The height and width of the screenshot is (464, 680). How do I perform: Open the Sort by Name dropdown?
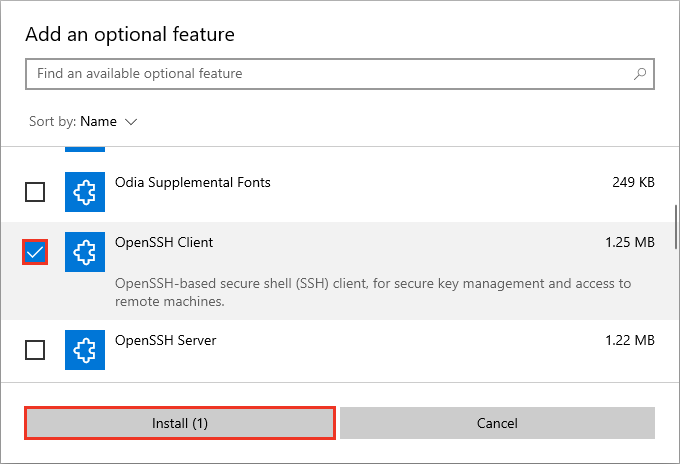pyautogui.click(x=98, y=122)
